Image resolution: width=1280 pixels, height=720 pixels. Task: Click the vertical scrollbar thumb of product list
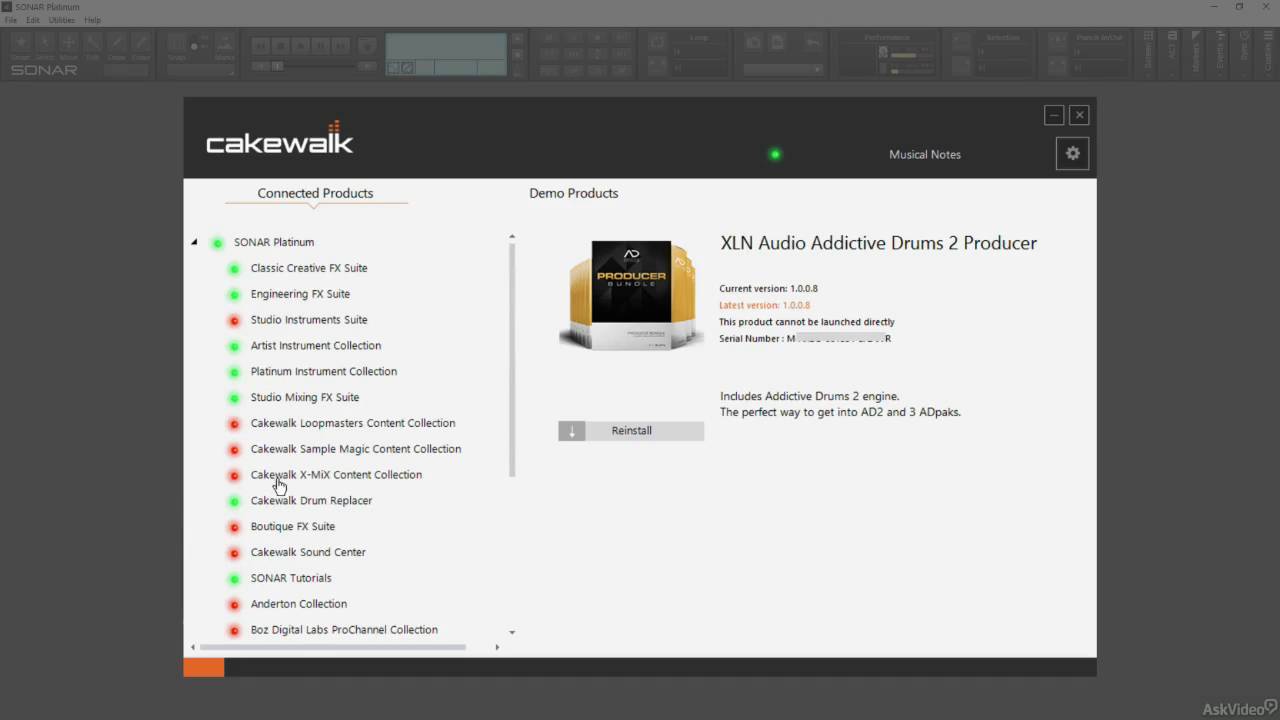point(512,360)
